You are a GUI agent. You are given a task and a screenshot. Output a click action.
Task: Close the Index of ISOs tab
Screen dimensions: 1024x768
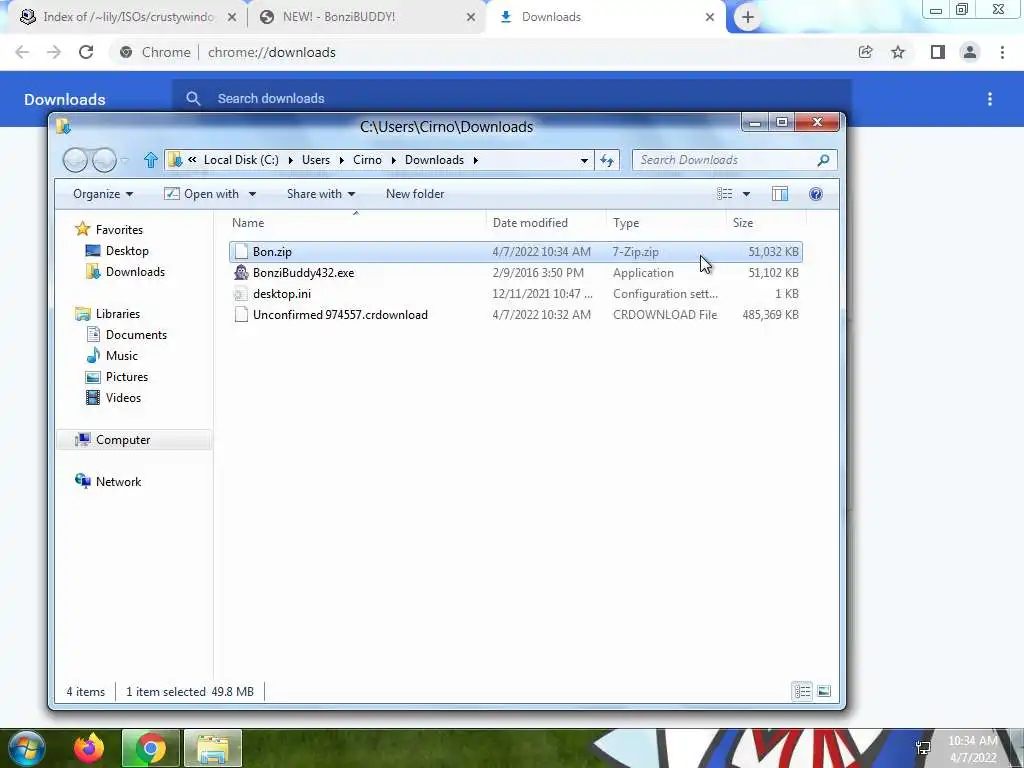pyautogui.click(x=232, y=18)
